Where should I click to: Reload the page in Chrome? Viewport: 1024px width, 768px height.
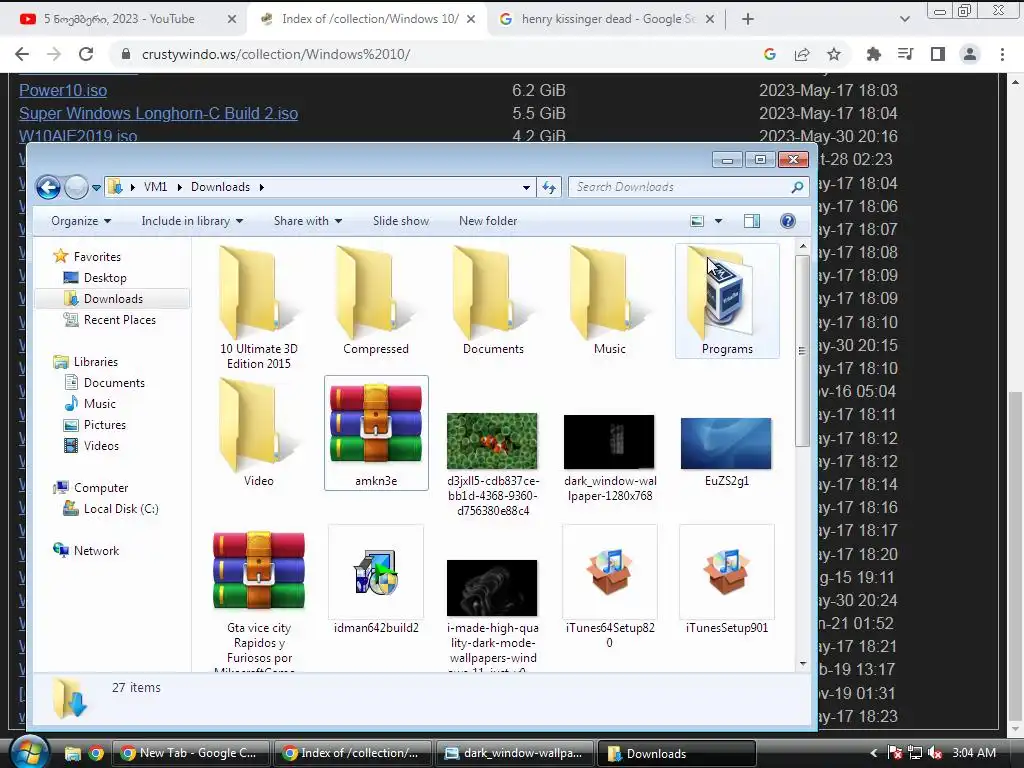[x=86, y=54]
